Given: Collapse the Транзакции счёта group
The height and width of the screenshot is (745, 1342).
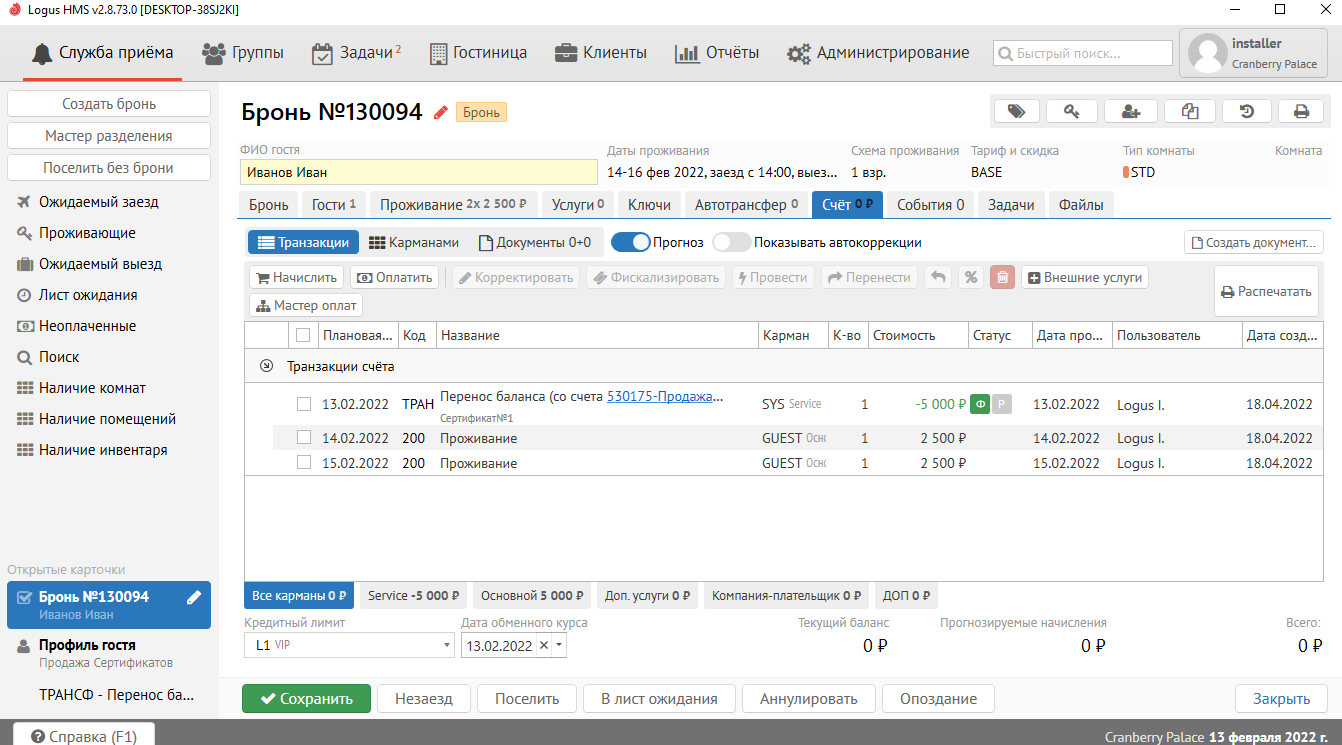Looking at the screenshot, I should 266,366.
